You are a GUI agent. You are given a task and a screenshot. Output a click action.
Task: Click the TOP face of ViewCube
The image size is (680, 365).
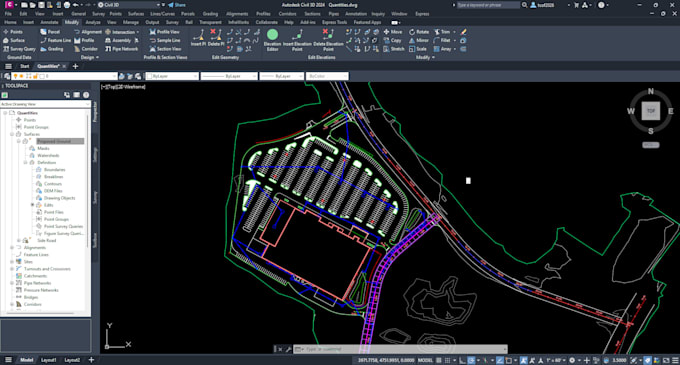point(651,111)
